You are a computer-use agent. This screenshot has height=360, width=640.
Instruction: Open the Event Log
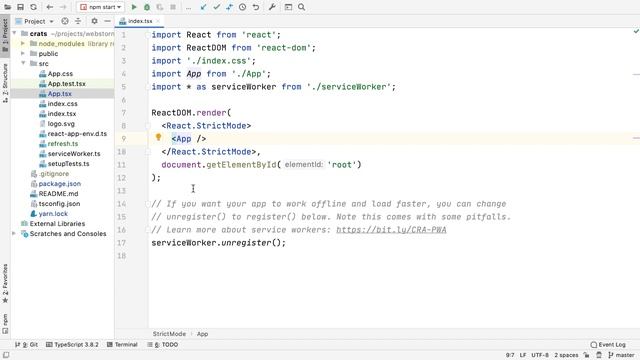(608, 344)
